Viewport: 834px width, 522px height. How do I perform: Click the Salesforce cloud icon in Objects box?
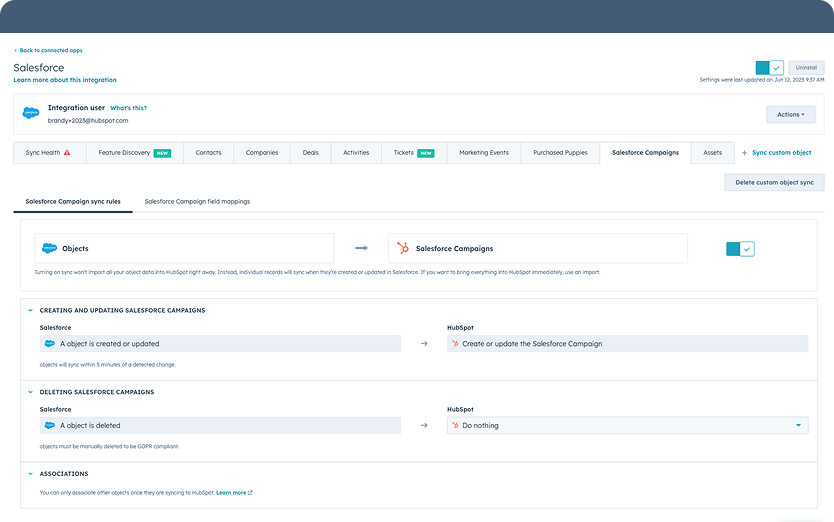click(x=49, y=248)
